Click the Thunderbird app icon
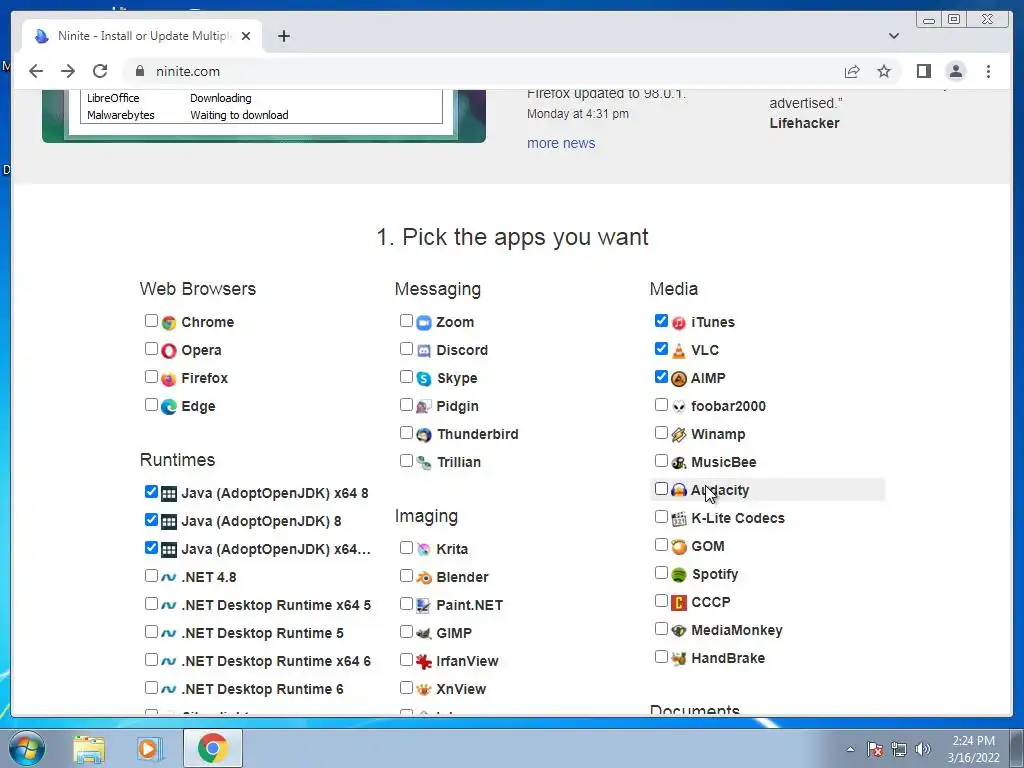The height and width of the screenshot is (768, 1024). pos(424,435)
